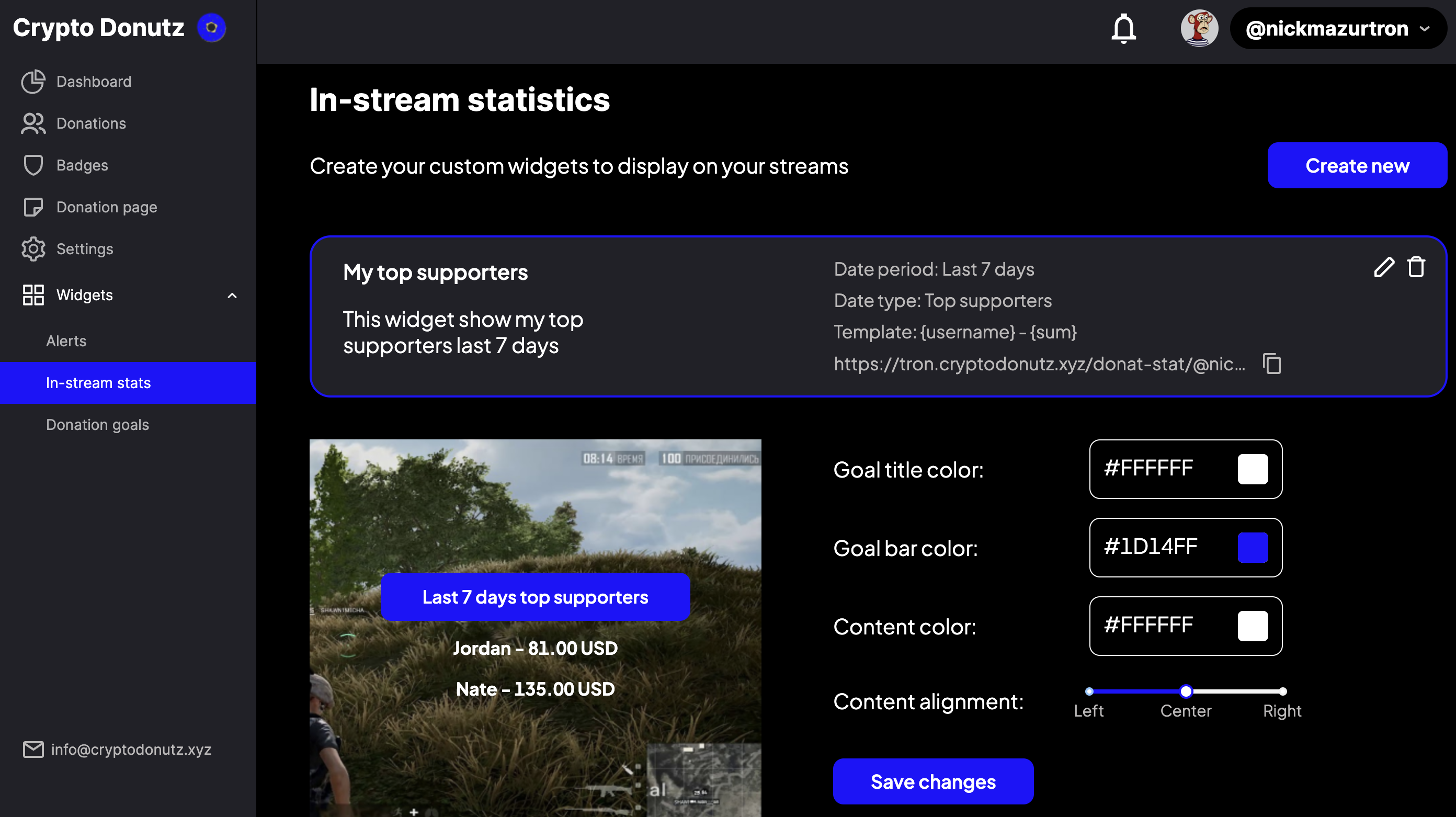Open the Alerts submenu item
The height and width of the screenshot is (817, 1456).
[x=66, y=341]
